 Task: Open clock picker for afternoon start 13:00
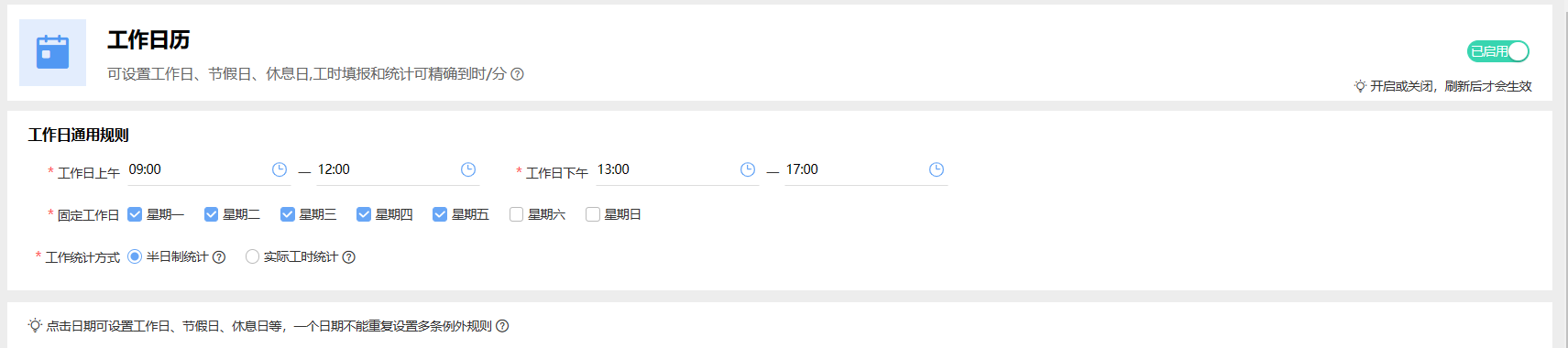pos(748,169)
